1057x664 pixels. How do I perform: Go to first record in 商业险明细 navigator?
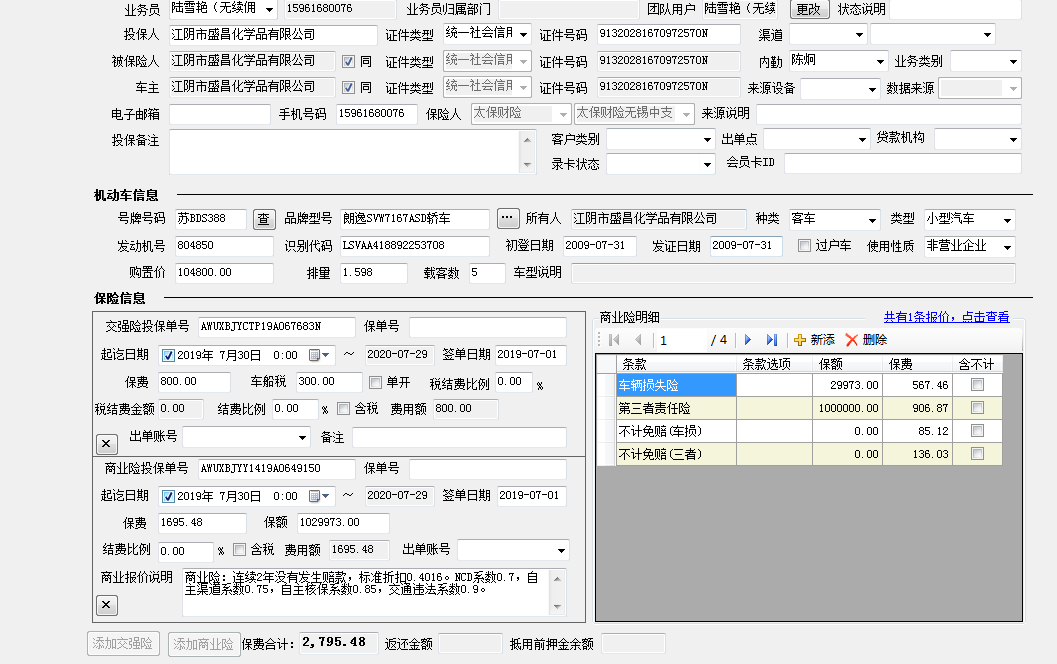point(614,340)
